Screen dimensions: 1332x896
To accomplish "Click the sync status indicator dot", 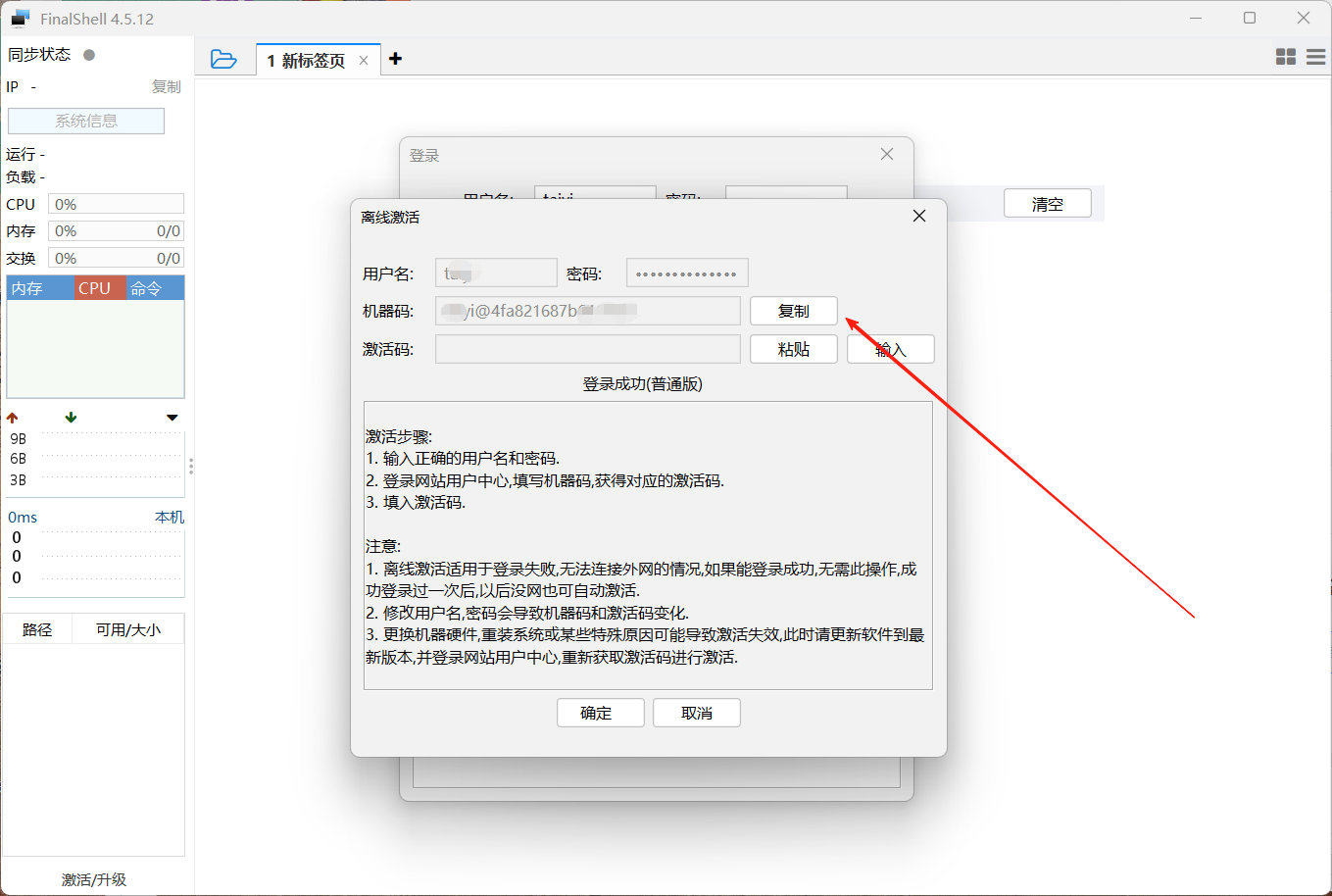I will 89,55.
